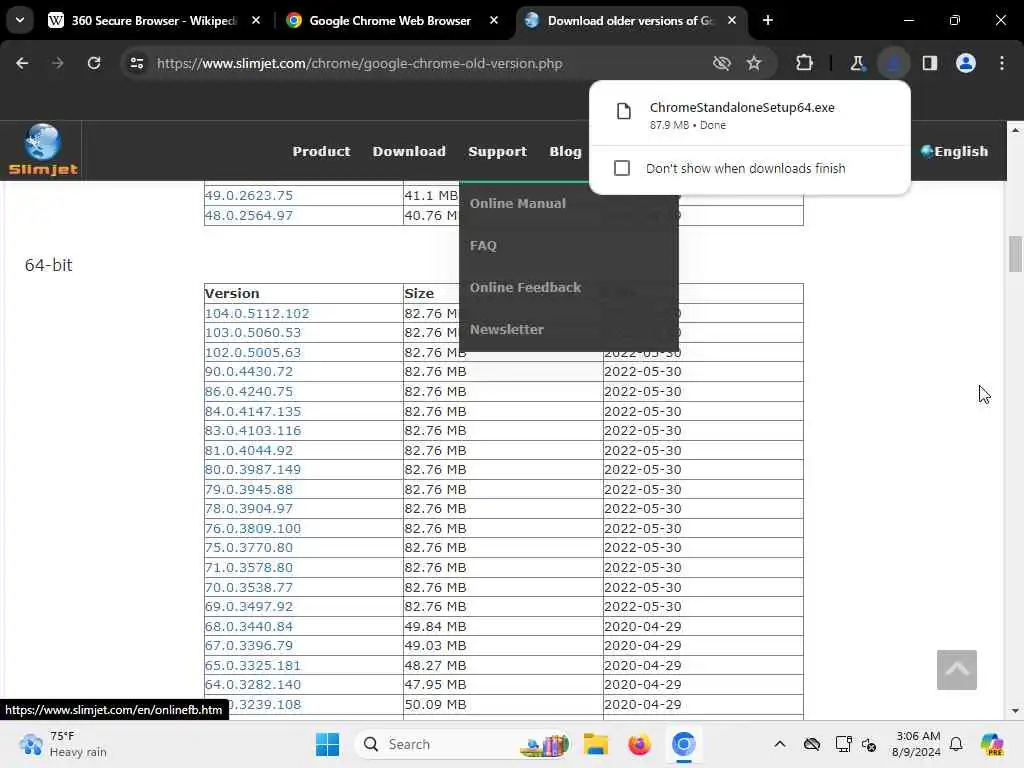This screenshot has width=1024, height=768.
Task: Close the 360 Secure Browser tab
Action: (256, 20)
